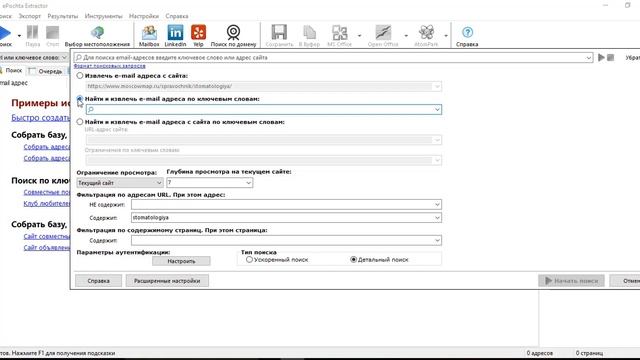Expand the top search query dropdown
This screenshot has width=640, height=360.
pos(589,58)
